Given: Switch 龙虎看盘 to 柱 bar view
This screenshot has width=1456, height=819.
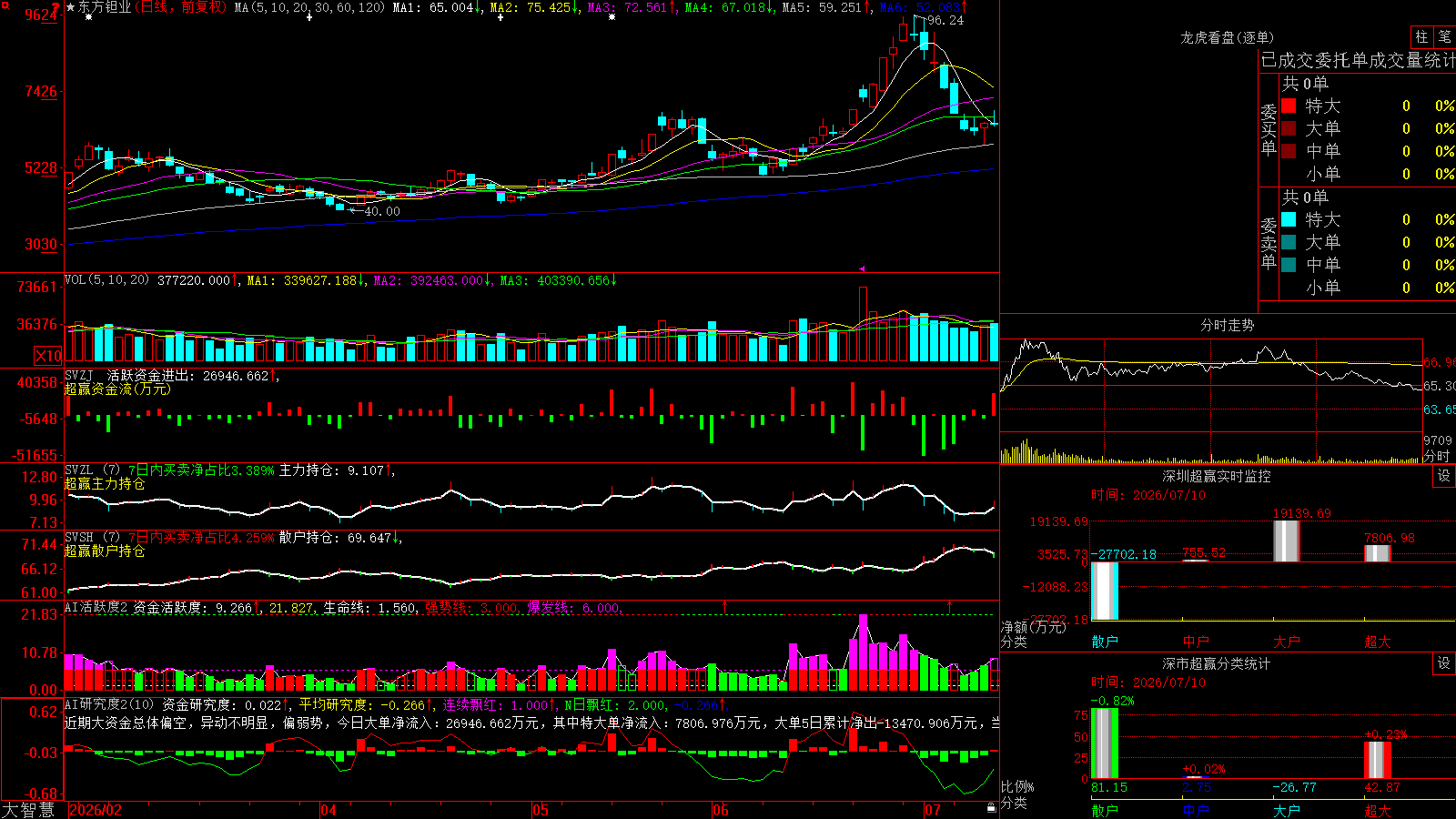Looking at the screenshot, I should tap(1421, 37).
